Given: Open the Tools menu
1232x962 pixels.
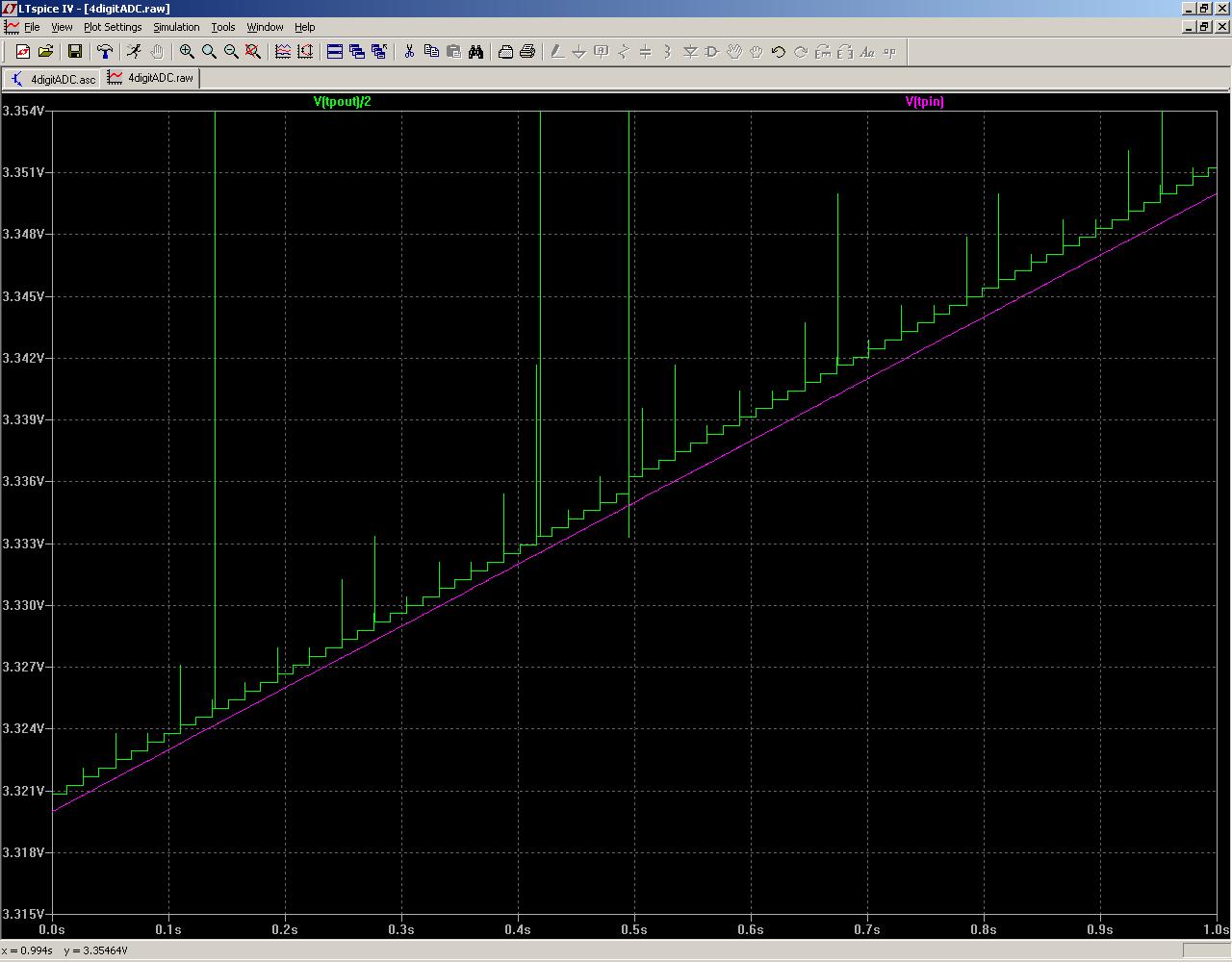Looking at the screenshot, I should click(223, 27).
